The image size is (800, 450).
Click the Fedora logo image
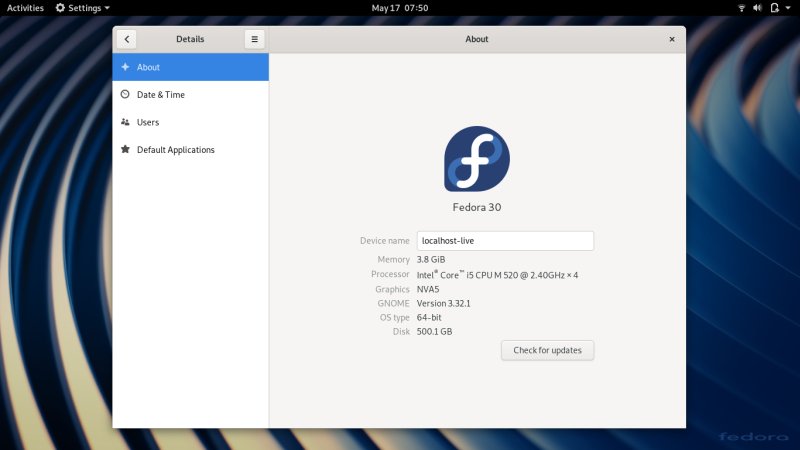click(x=477, y=159)
